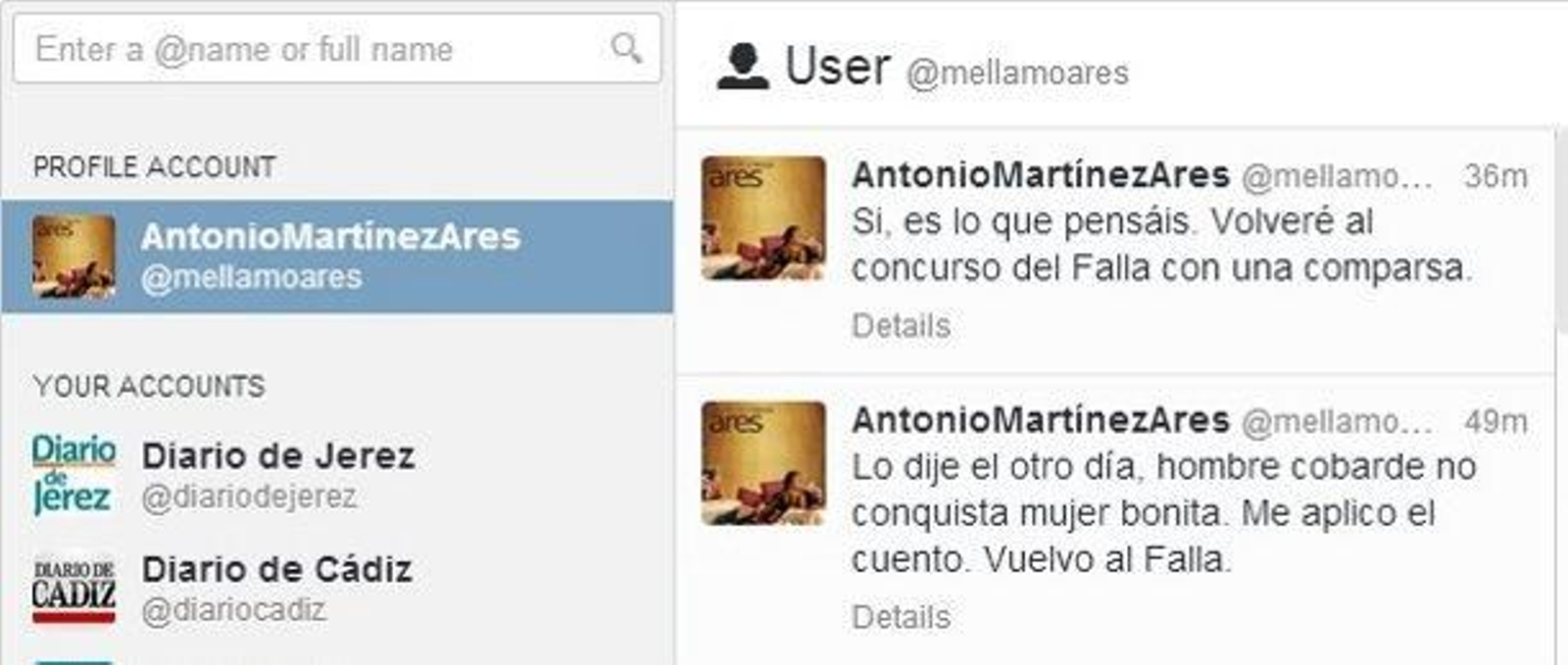Click the magnifier search icon
This screenshot has height=665, width=1568.
coord(625,47)
